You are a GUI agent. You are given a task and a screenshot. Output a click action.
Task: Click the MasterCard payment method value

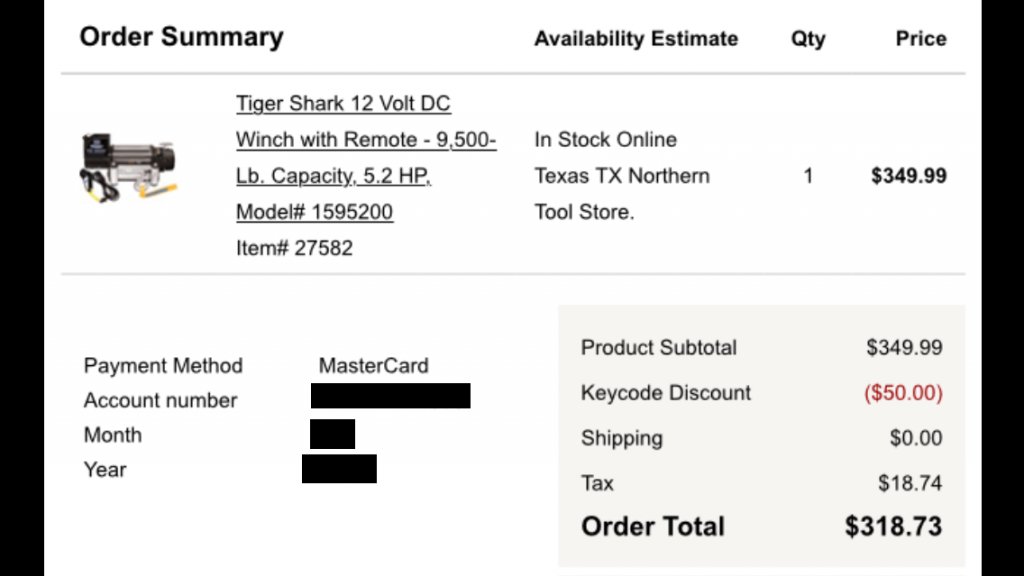[x=374, y=366]
